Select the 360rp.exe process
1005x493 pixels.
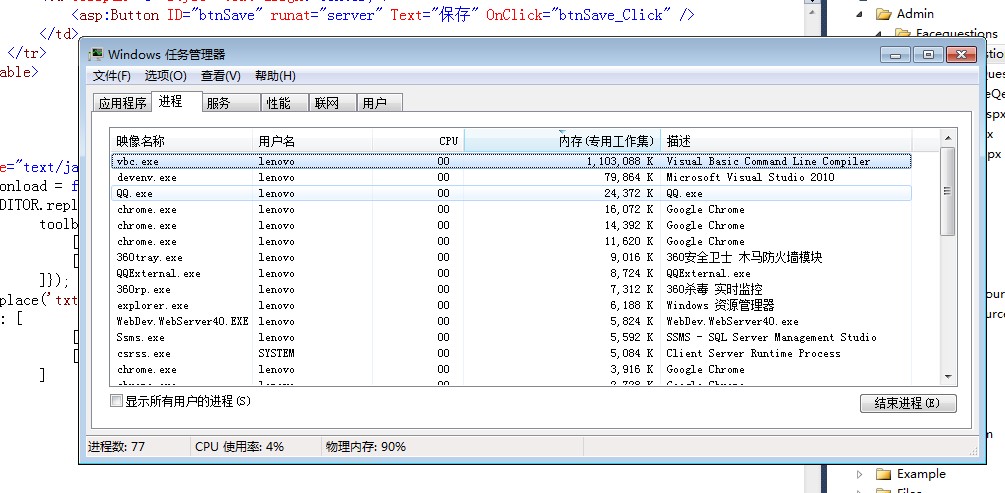click(x=511, y=290)
